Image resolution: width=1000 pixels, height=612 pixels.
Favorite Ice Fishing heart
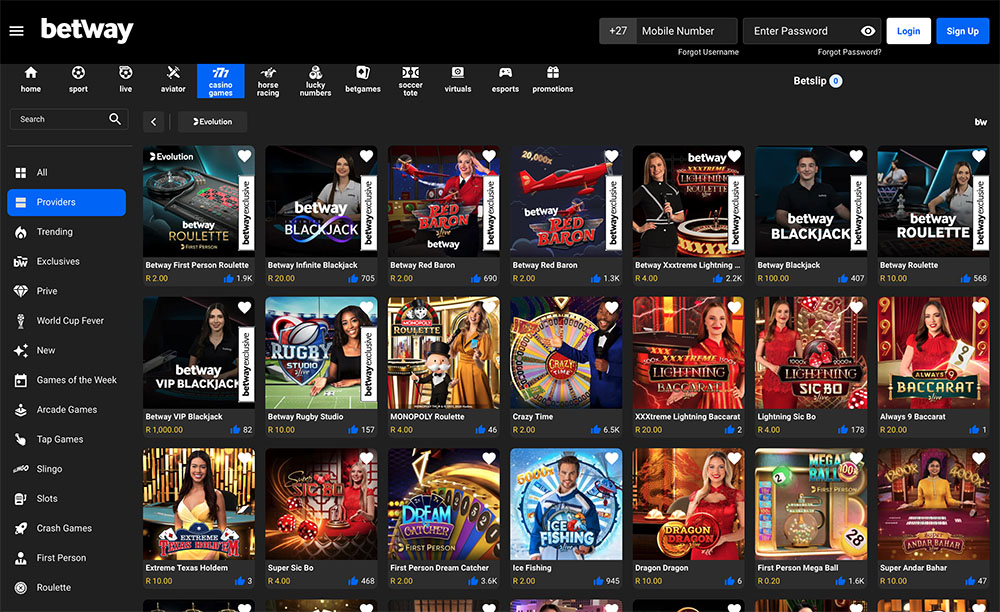[x=611, y=458]
